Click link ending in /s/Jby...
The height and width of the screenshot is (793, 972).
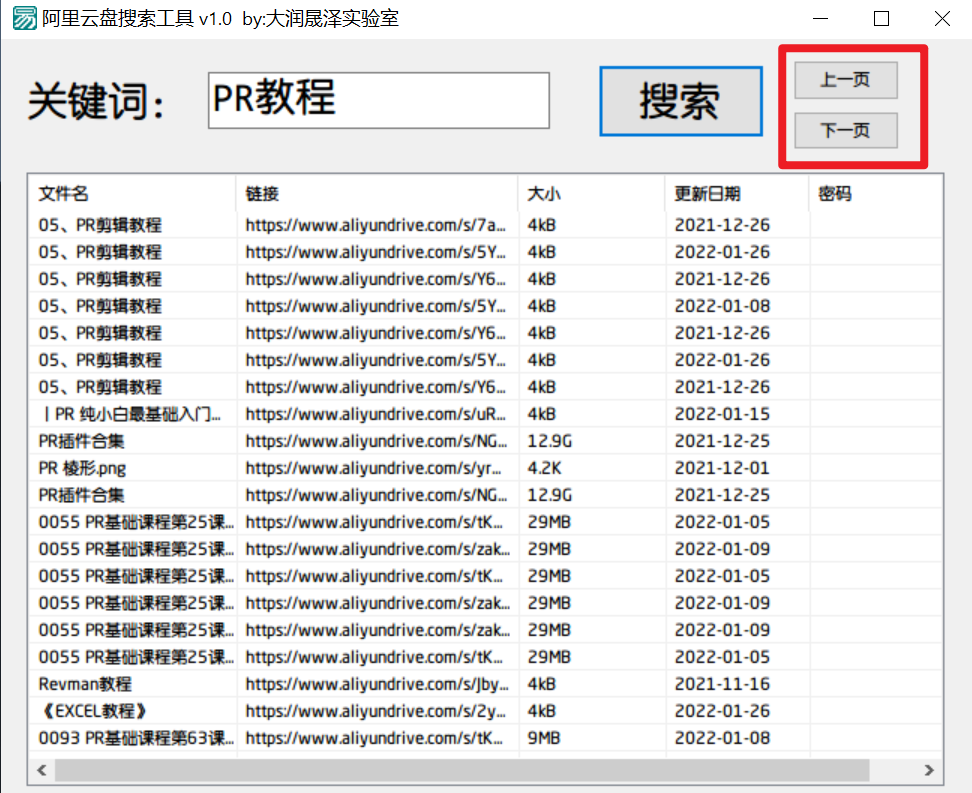pos(376,684)
